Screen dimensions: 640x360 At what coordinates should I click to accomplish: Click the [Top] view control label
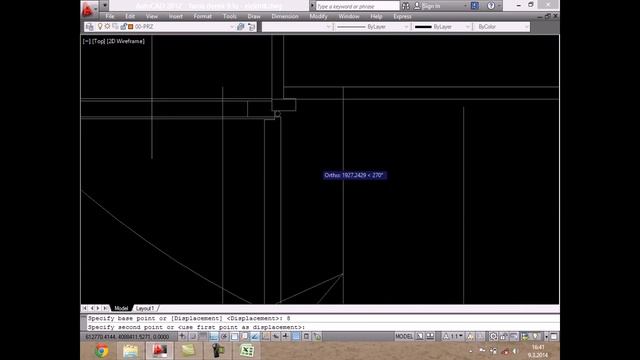98,41
